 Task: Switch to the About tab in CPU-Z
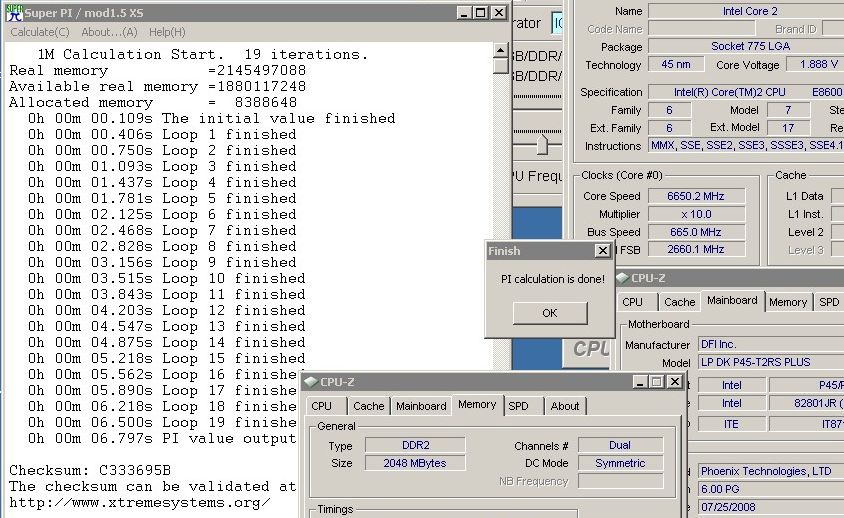click(x=564, y=406)
